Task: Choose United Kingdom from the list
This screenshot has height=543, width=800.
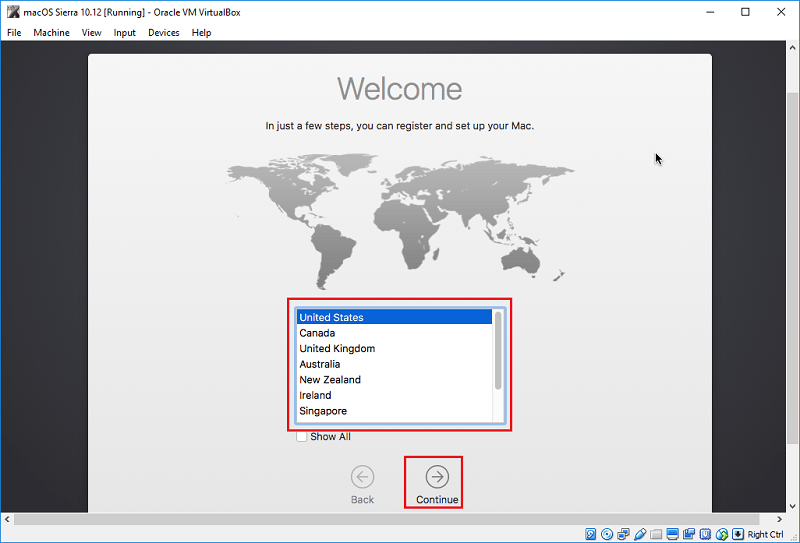Action: 394,349
